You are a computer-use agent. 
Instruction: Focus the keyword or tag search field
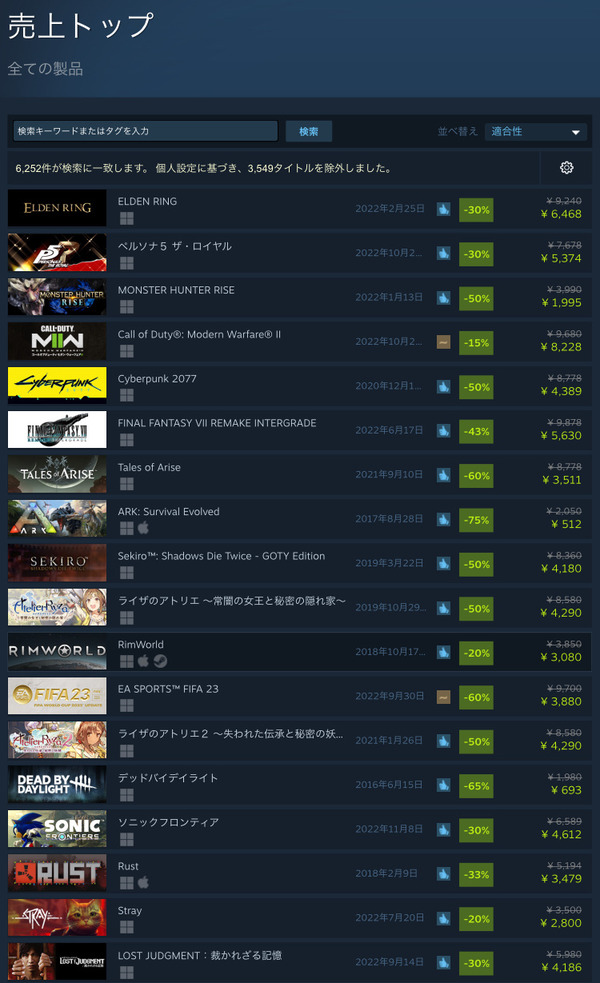click(145, 131)
